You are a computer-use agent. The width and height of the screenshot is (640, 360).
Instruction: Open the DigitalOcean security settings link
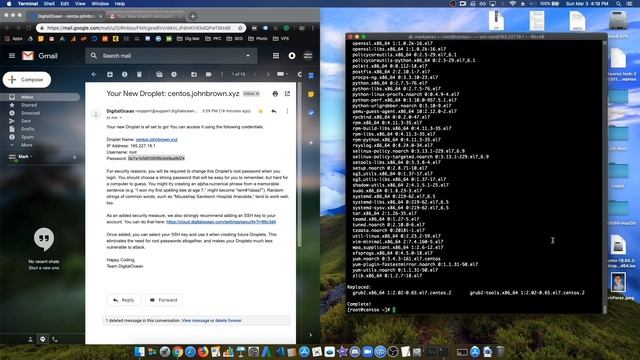221,222
